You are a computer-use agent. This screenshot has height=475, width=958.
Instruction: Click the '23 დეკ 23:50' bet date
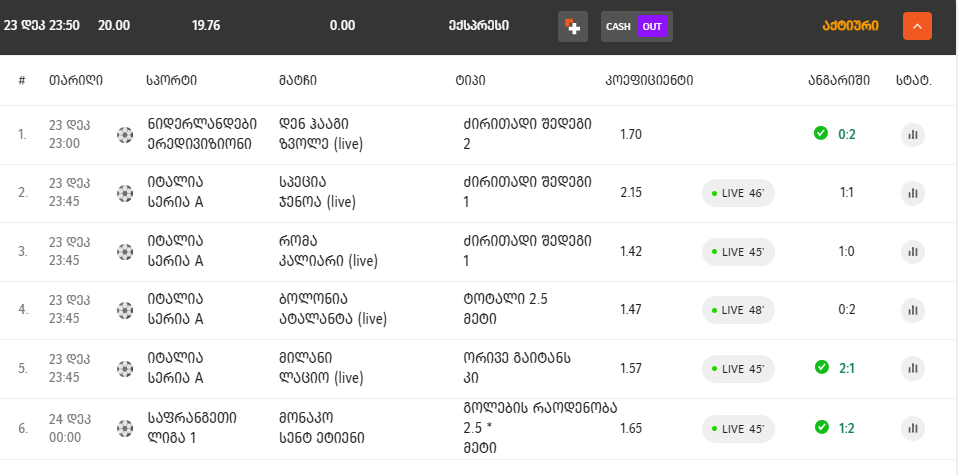(42, 26)
